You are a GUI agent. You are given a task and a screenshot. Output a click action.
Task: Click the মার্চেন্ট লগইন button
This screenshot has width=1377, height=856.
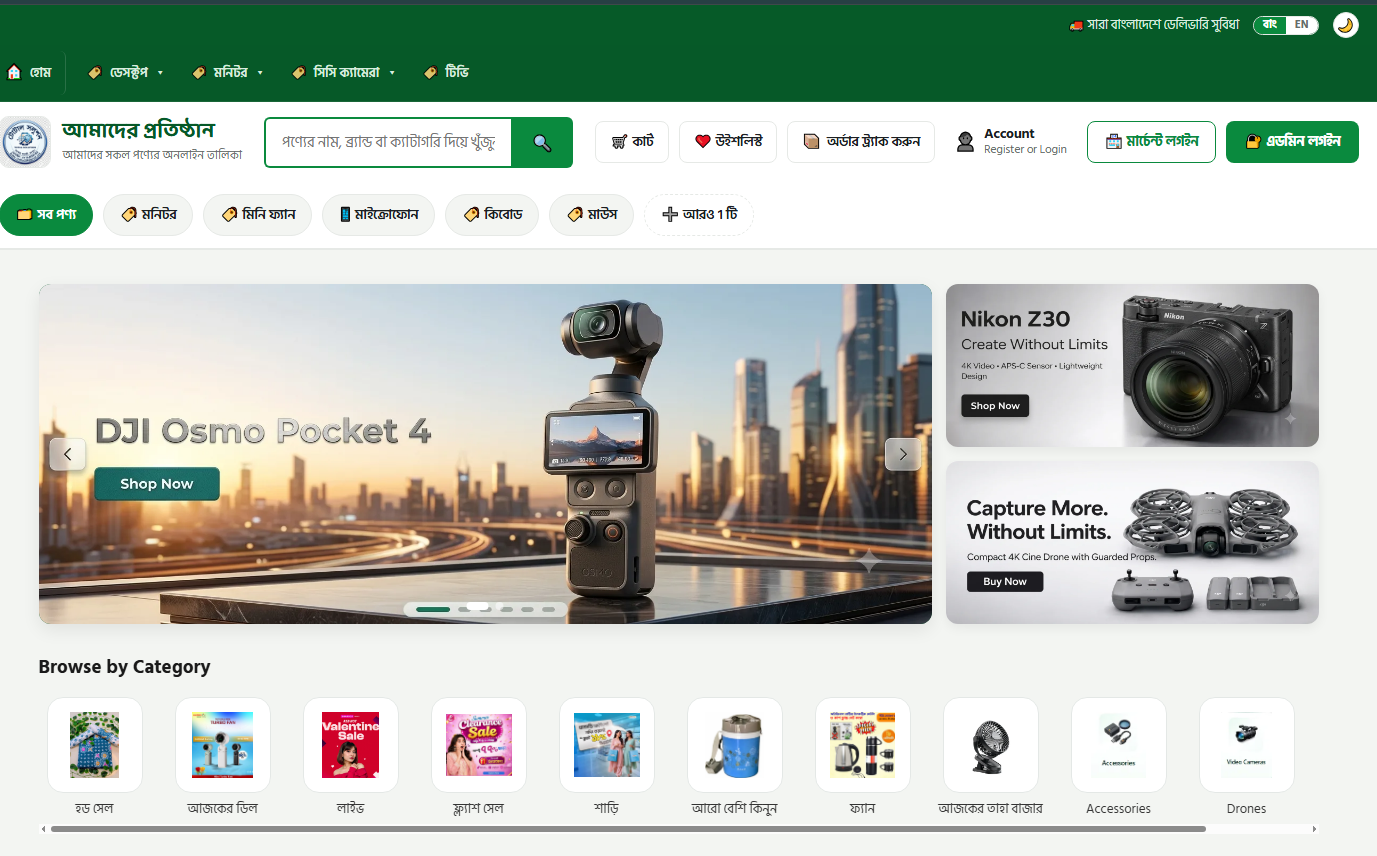pos(1151,142)
